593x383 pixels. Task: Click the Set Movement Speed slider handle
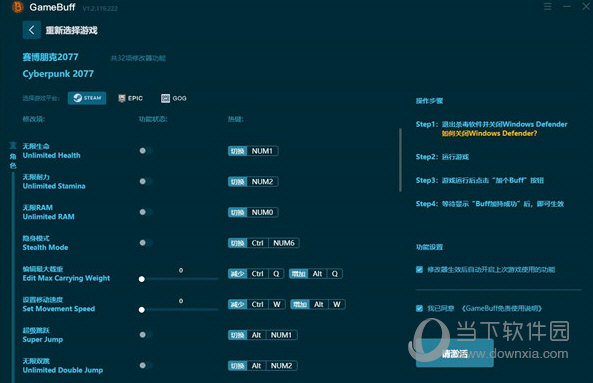(x=141, y=310)
